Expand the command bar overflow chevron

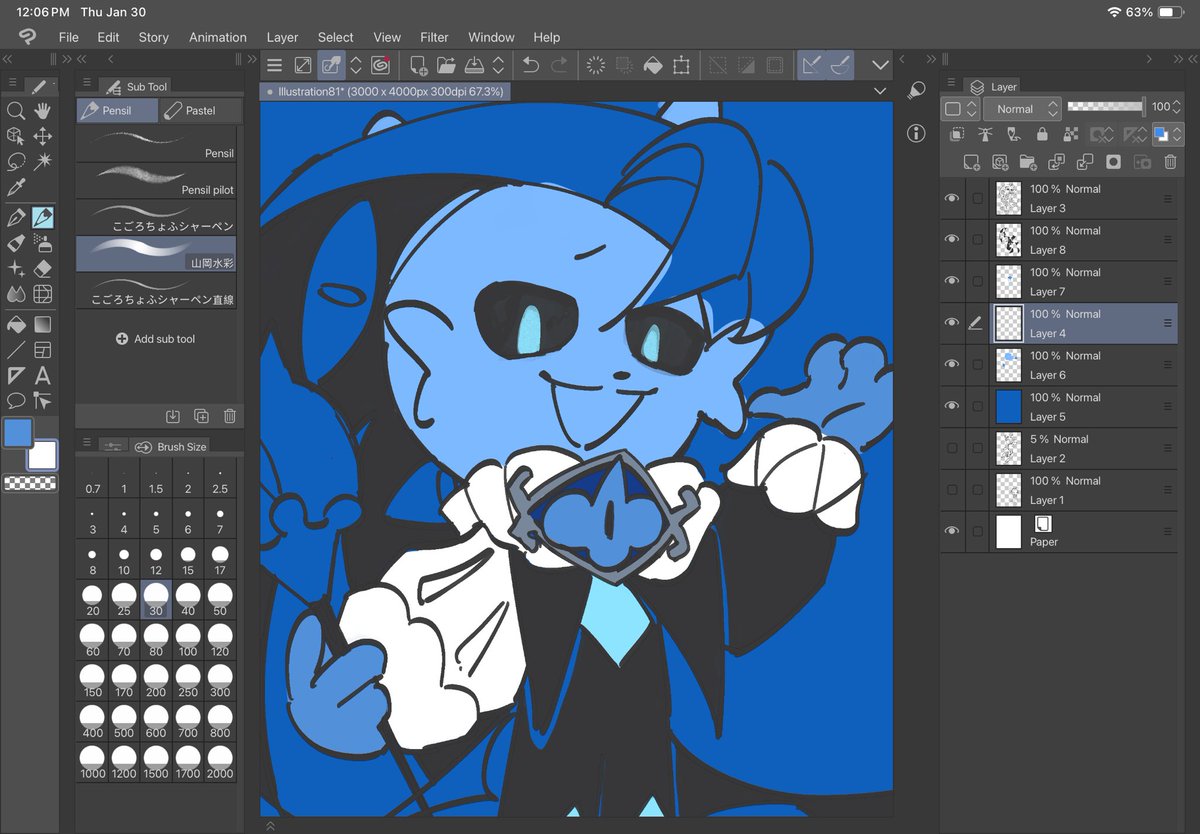click(880, 65)
